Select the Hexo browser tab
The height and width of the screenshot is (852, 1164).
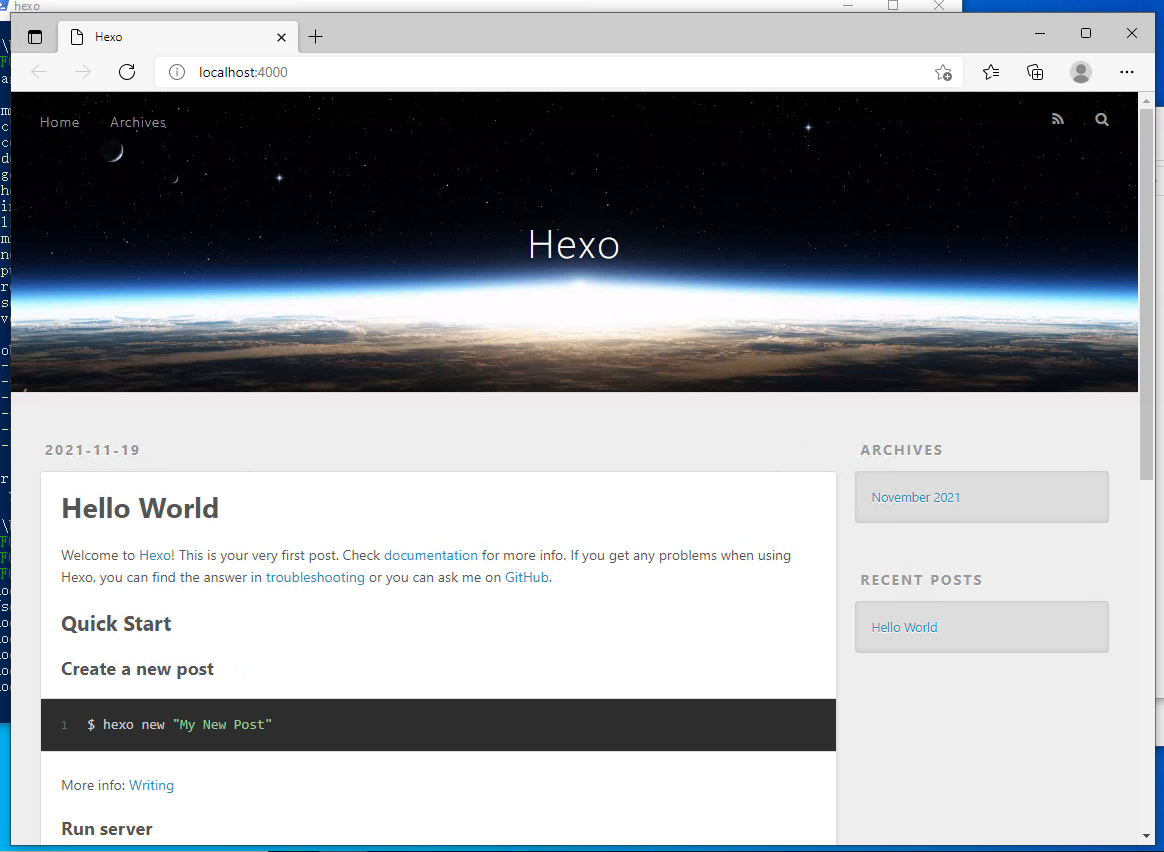point(178,36)
